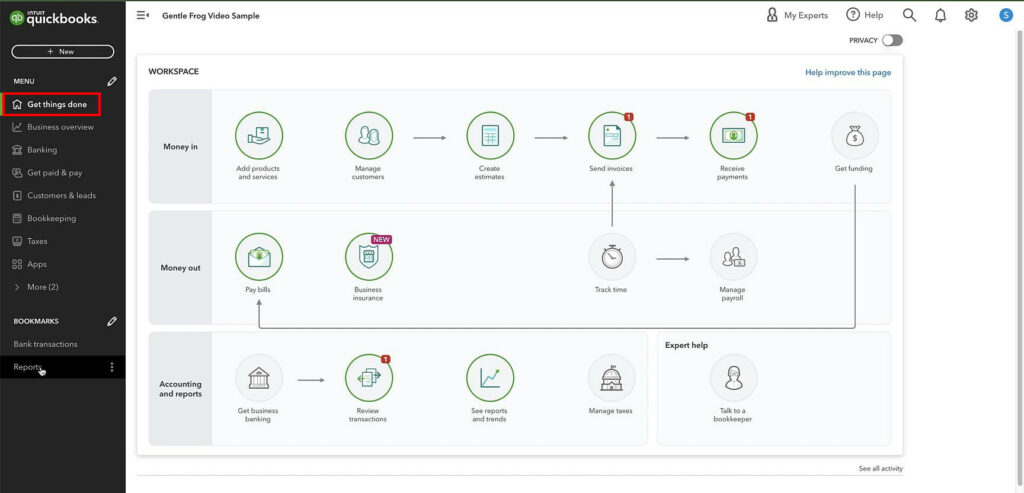
Task: Open the Manage taxes icon
Action: click(x=612, y=378)
